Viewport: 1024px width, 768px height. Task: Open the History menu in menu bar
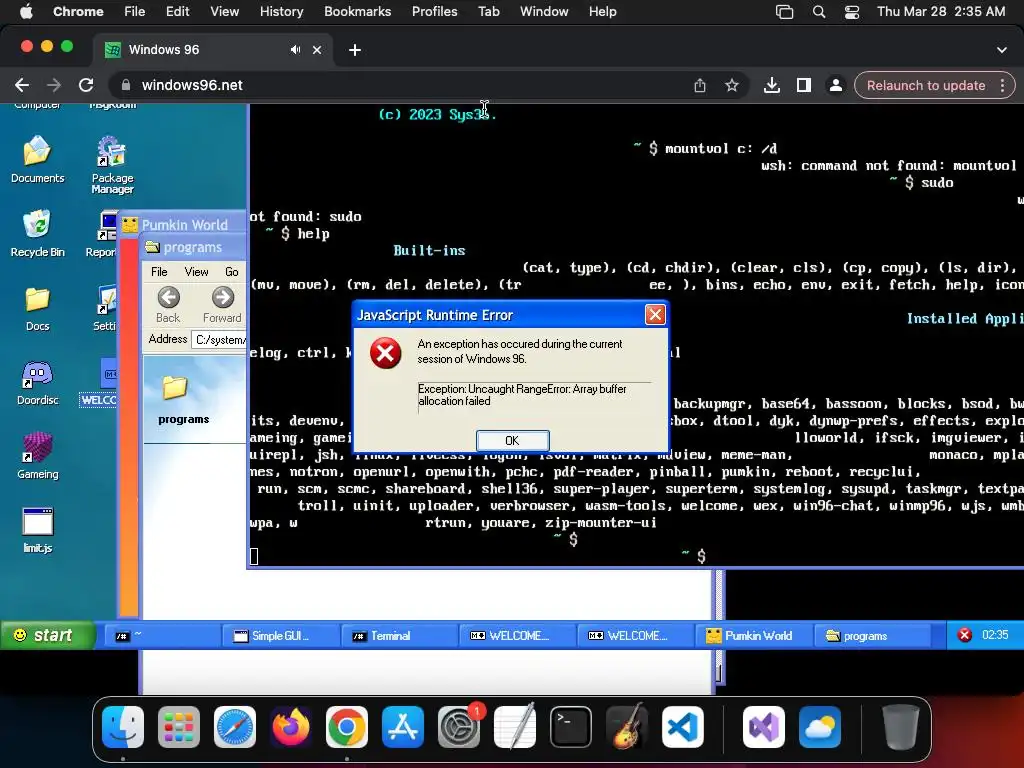pos(281,11)
